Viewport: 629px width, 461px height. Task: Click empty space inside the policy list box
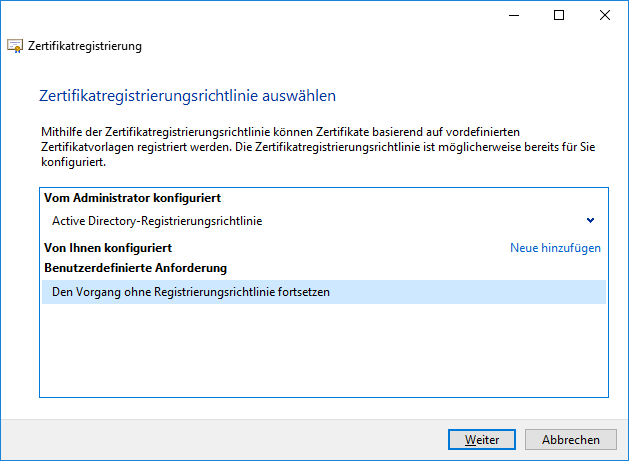point(324,349)
